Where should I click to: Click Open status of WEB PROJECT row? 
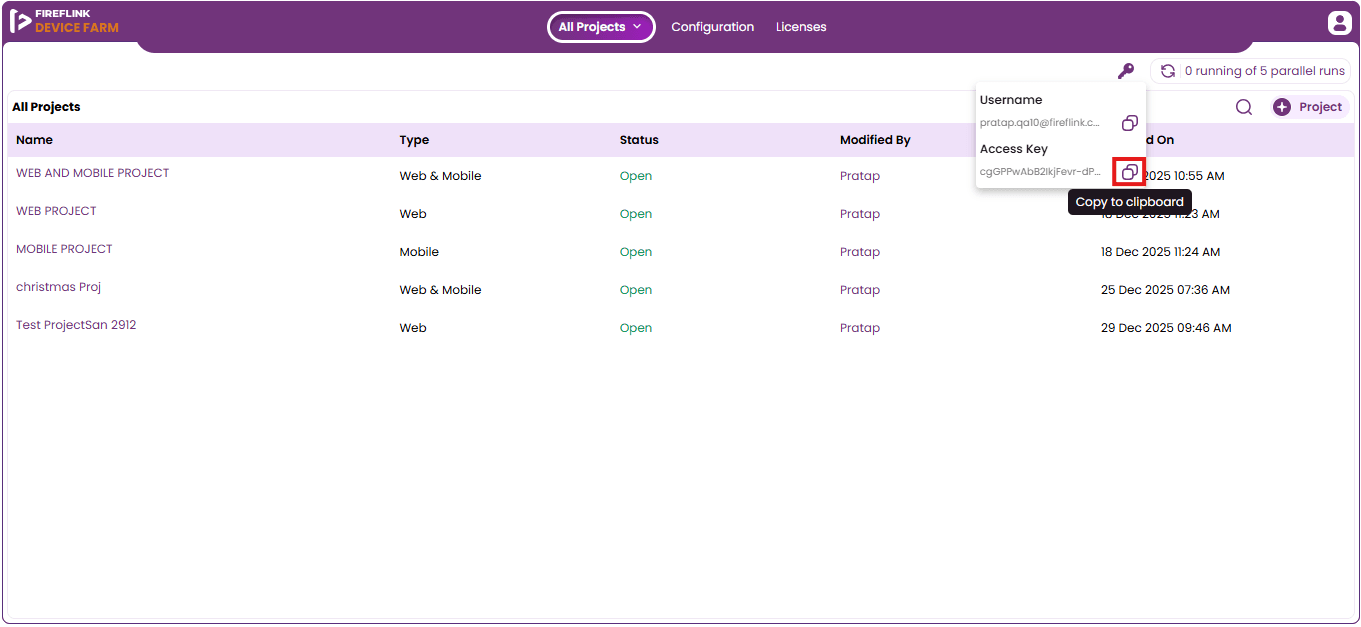tap(636, 214)
